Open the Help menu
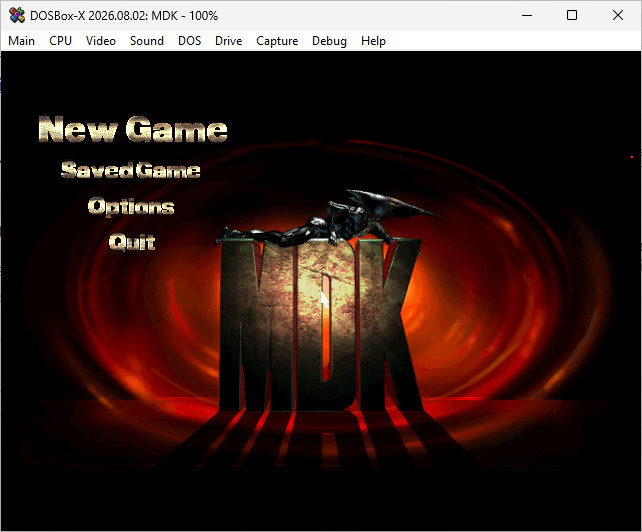 373,41
